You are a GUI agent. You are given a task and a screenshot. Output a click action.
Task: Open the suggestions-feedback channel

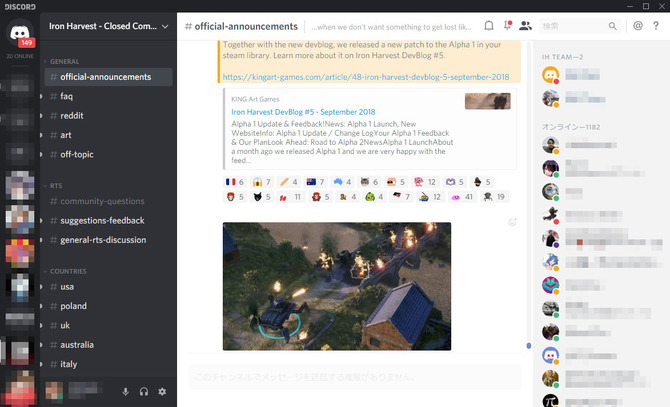point(108,220)
